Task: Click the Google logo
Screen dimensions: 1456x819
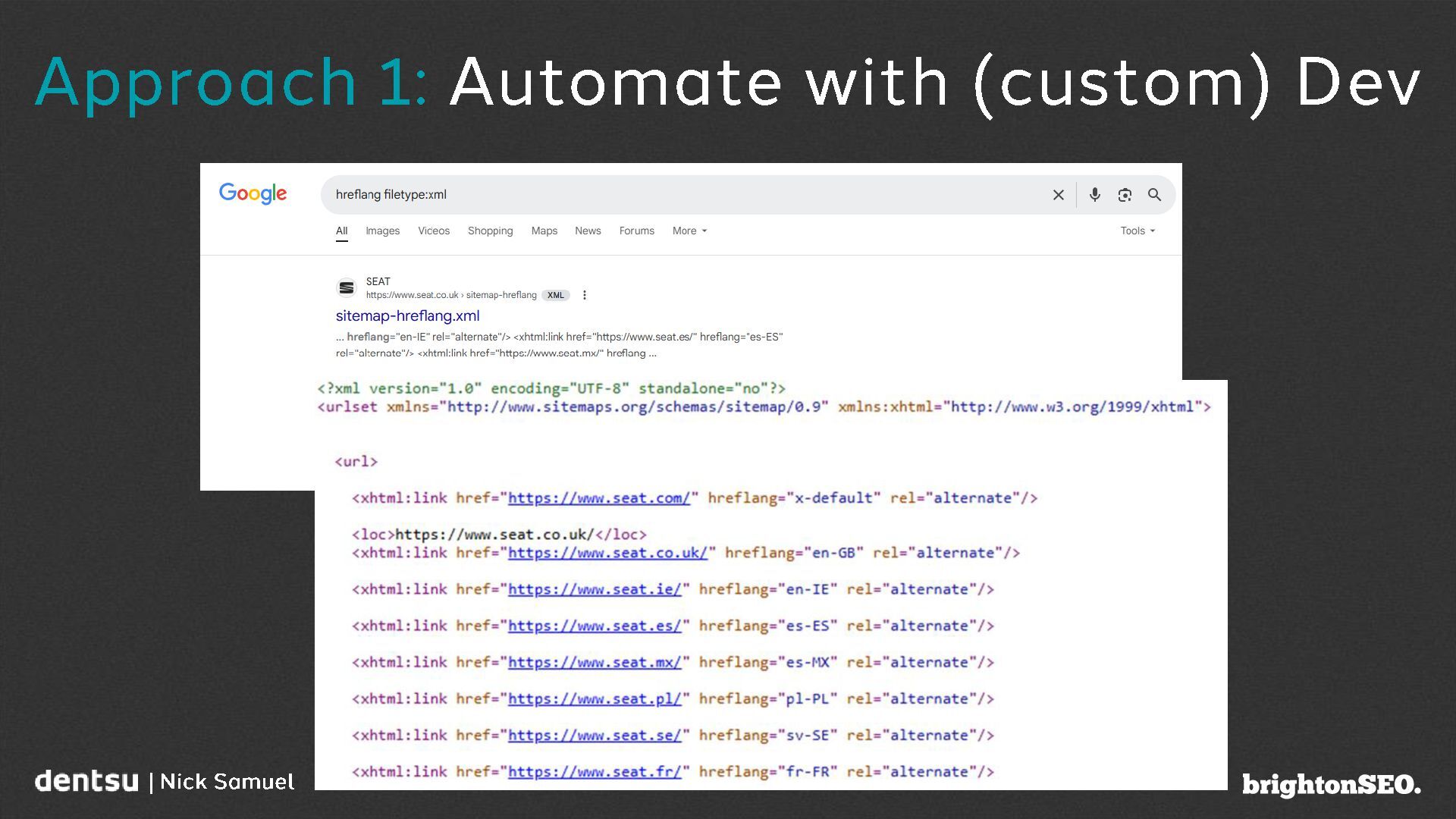Action: (x=253, y=193)
